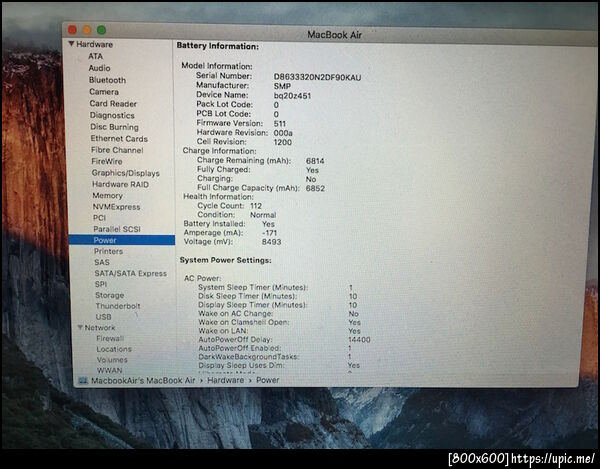Collapse the Hardware disclosure triangle
The width and height of the screenshot is (600, 469).
click(x=71, y=44)
